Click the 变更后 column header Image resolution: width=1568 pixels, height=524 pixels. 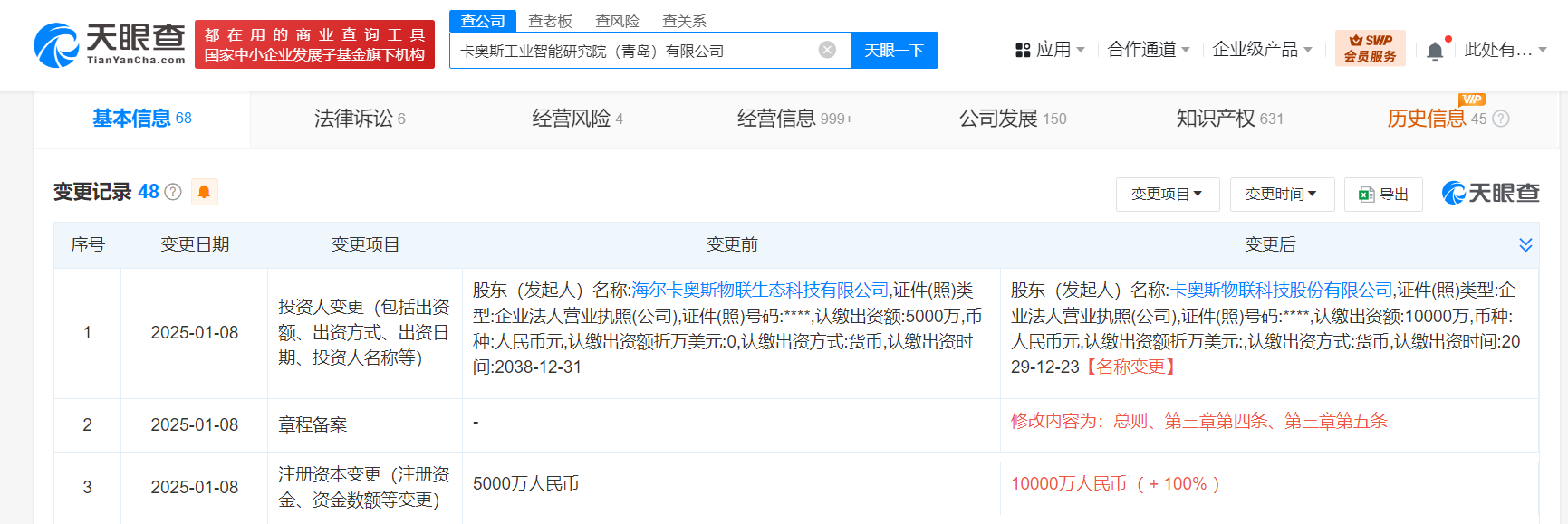[1270, 244]
